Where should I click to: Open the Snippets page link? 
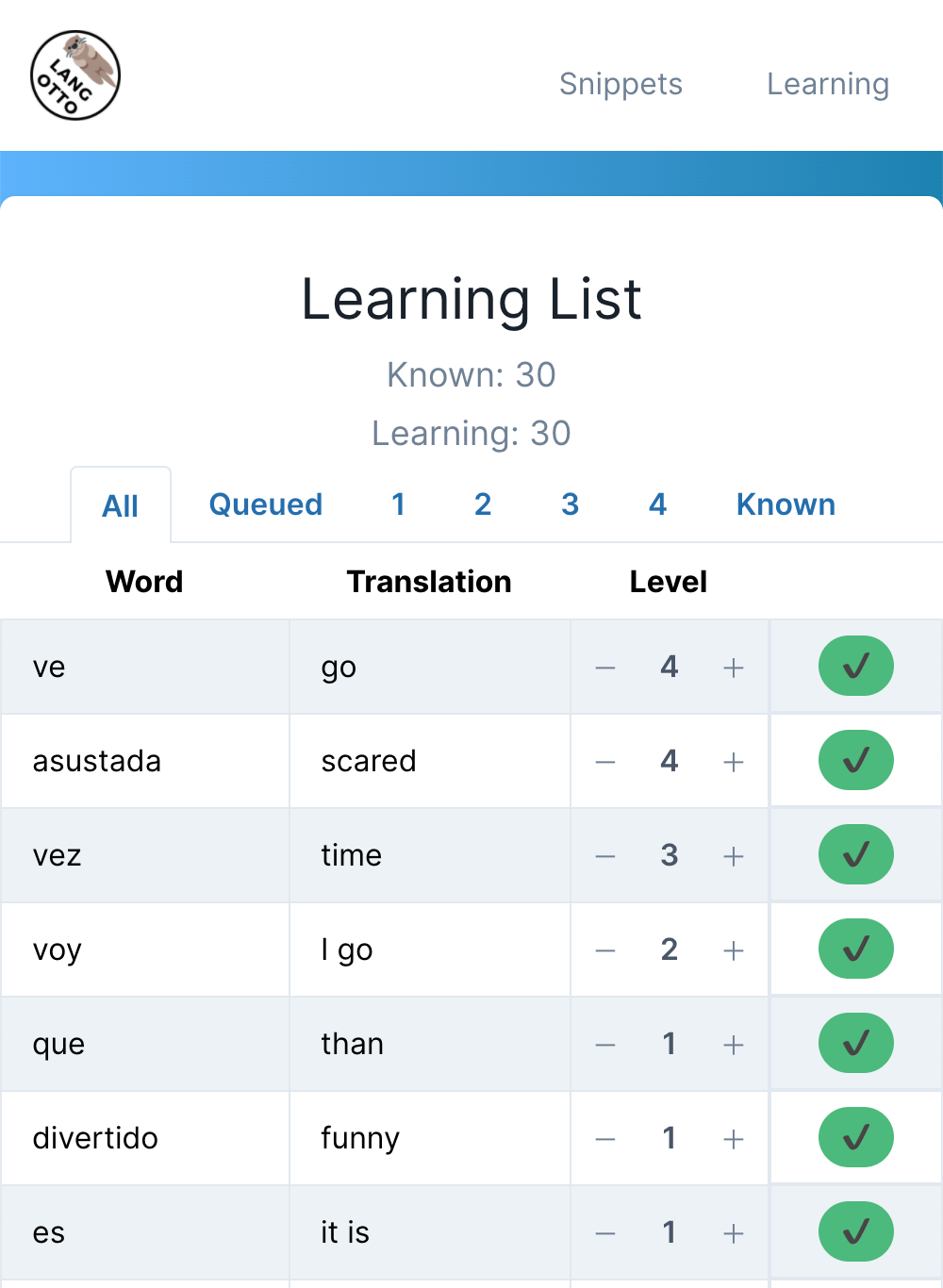620,84
